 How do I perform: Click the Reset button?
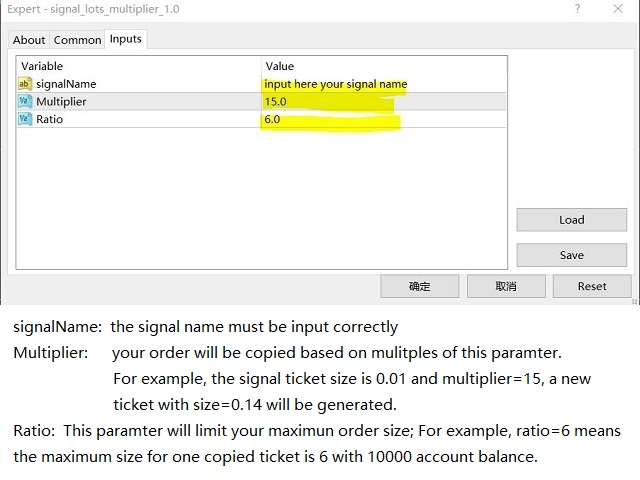592,286
